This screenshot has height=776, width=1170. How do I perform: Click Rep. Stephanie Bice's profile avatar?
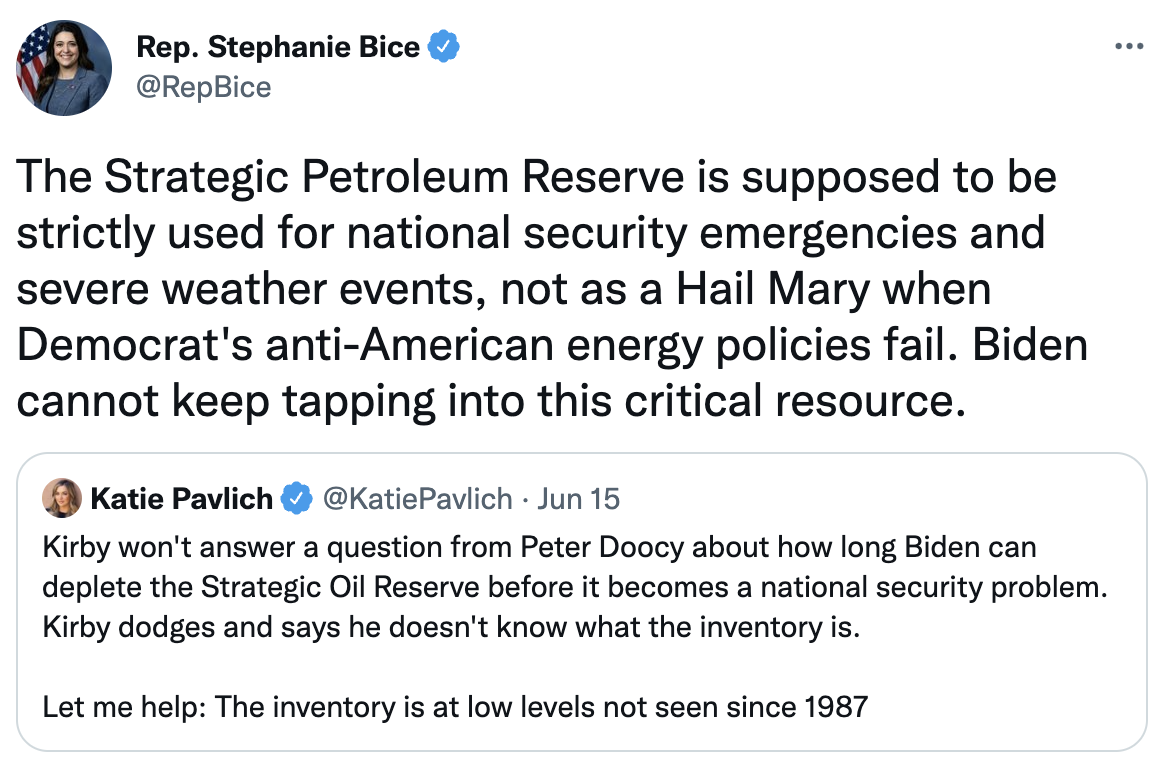[x=62, y=66]
